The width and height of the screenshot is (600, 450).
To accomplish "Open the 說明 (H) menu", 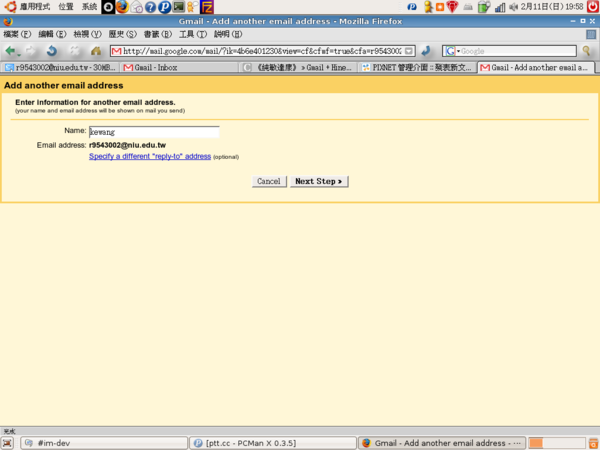I will tap(228, 34).
